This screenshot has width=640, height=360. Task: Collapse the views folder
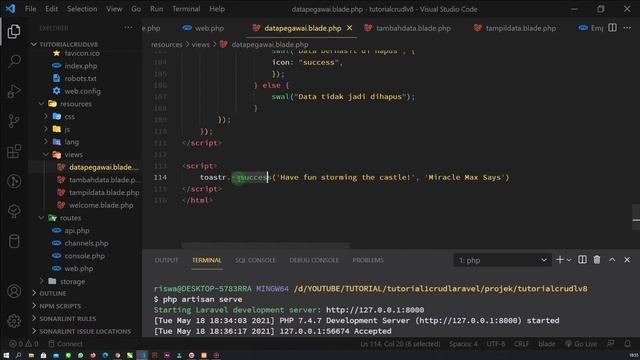coord(46,154)
